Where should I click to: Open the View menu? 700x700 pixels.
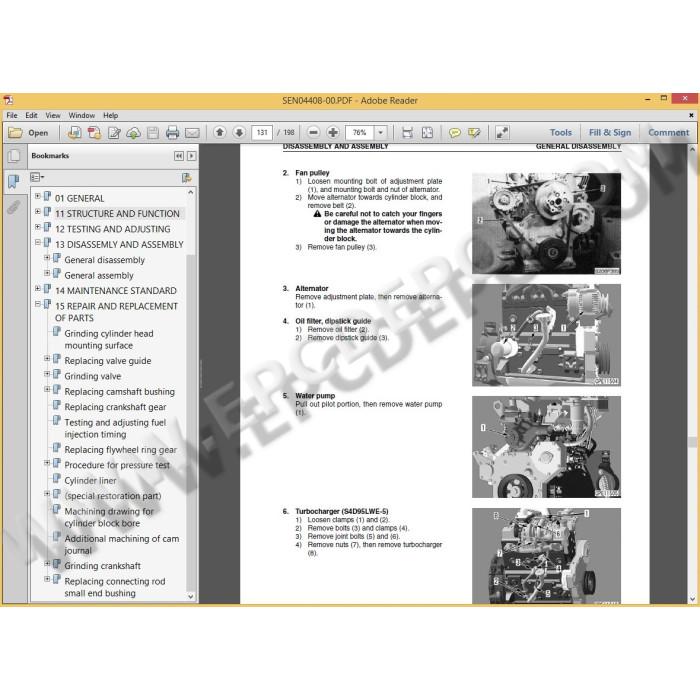click(x=53, y=115)
